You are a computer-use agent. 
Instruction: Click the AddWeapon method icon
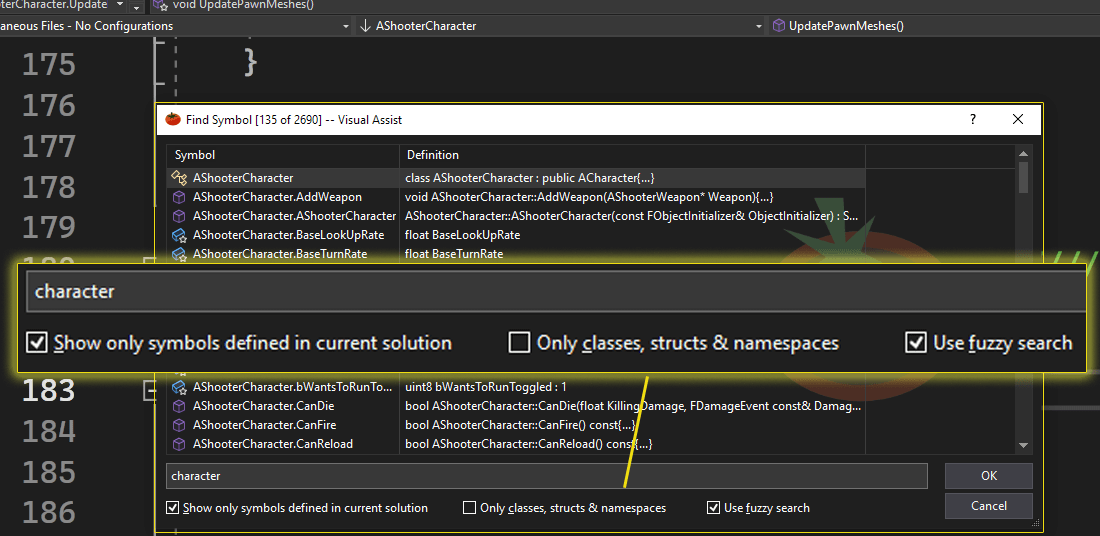pos(180,197)
